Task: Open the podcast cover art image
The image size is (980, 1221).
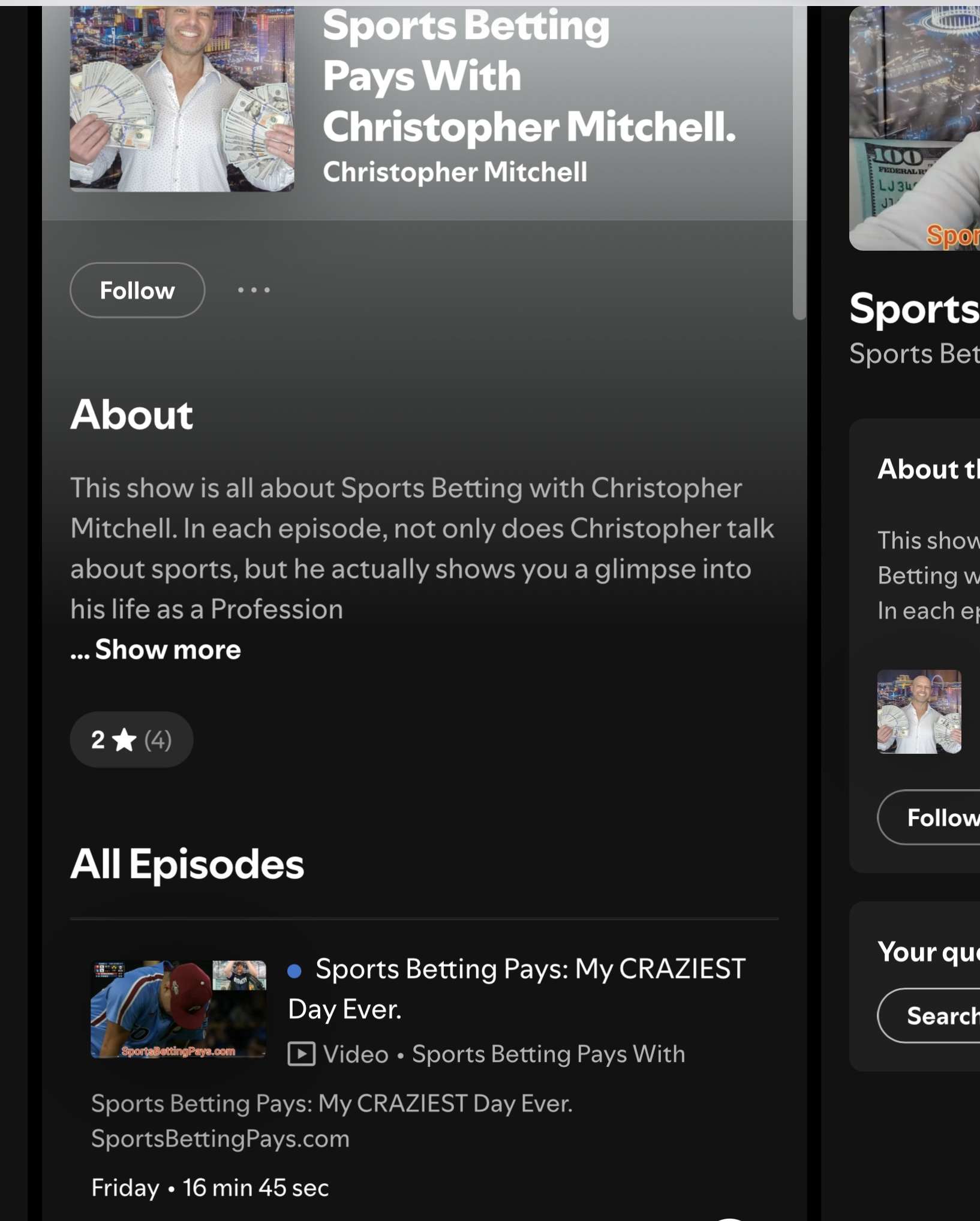Action: [x=182, y=99]
